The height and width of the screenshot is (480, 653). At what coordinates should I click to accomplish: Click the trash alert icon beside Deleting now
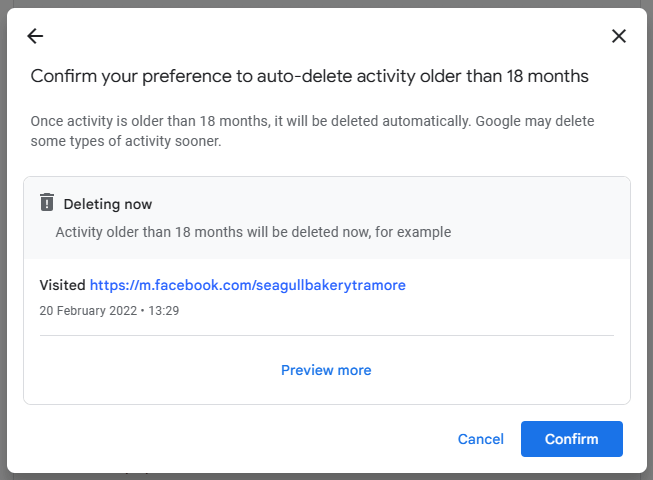47,203
